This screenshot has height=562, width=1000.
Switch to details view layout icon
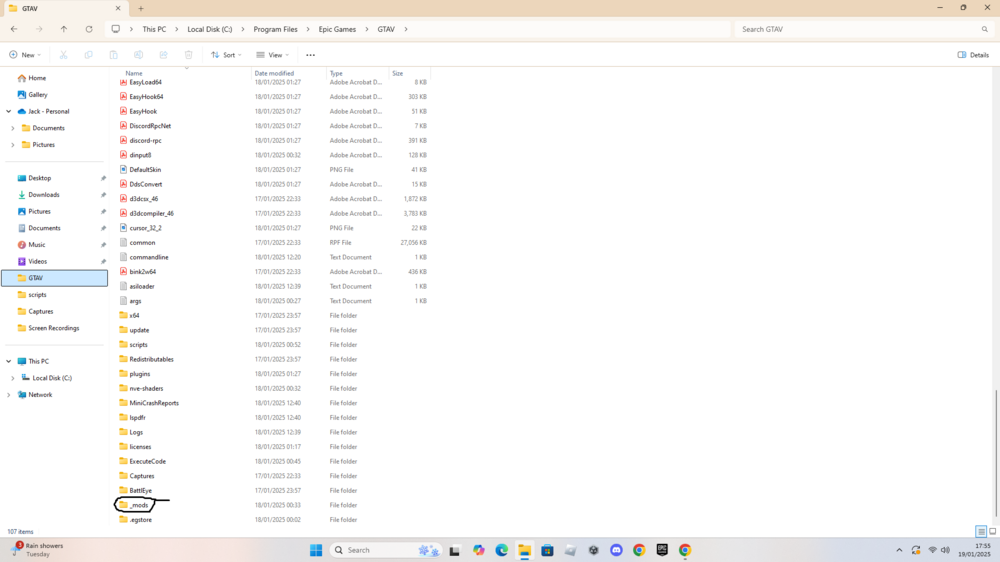pyautogui.click(x=981, y=531)
